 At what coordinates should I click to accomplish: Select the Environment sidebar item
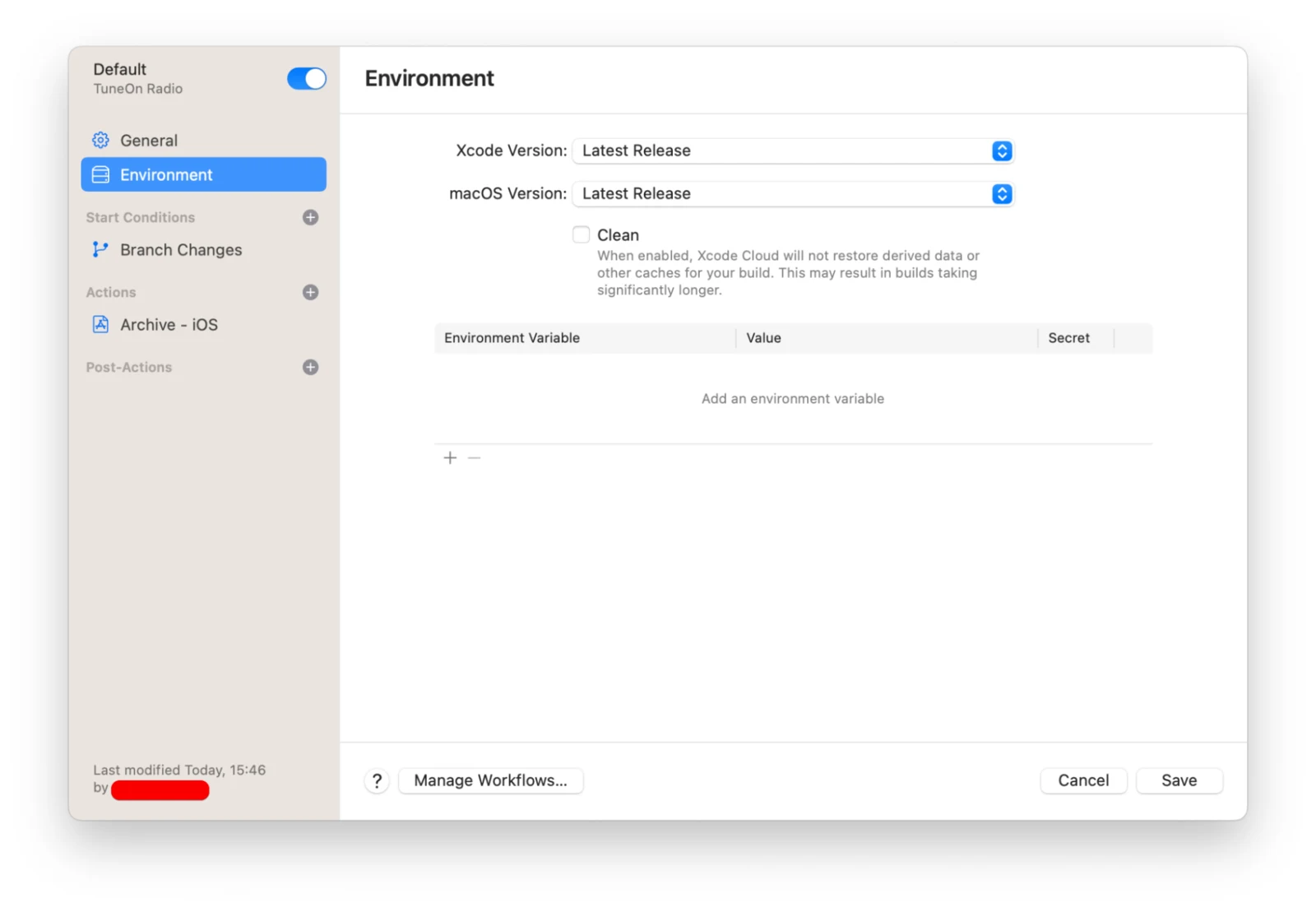(203, 174)
